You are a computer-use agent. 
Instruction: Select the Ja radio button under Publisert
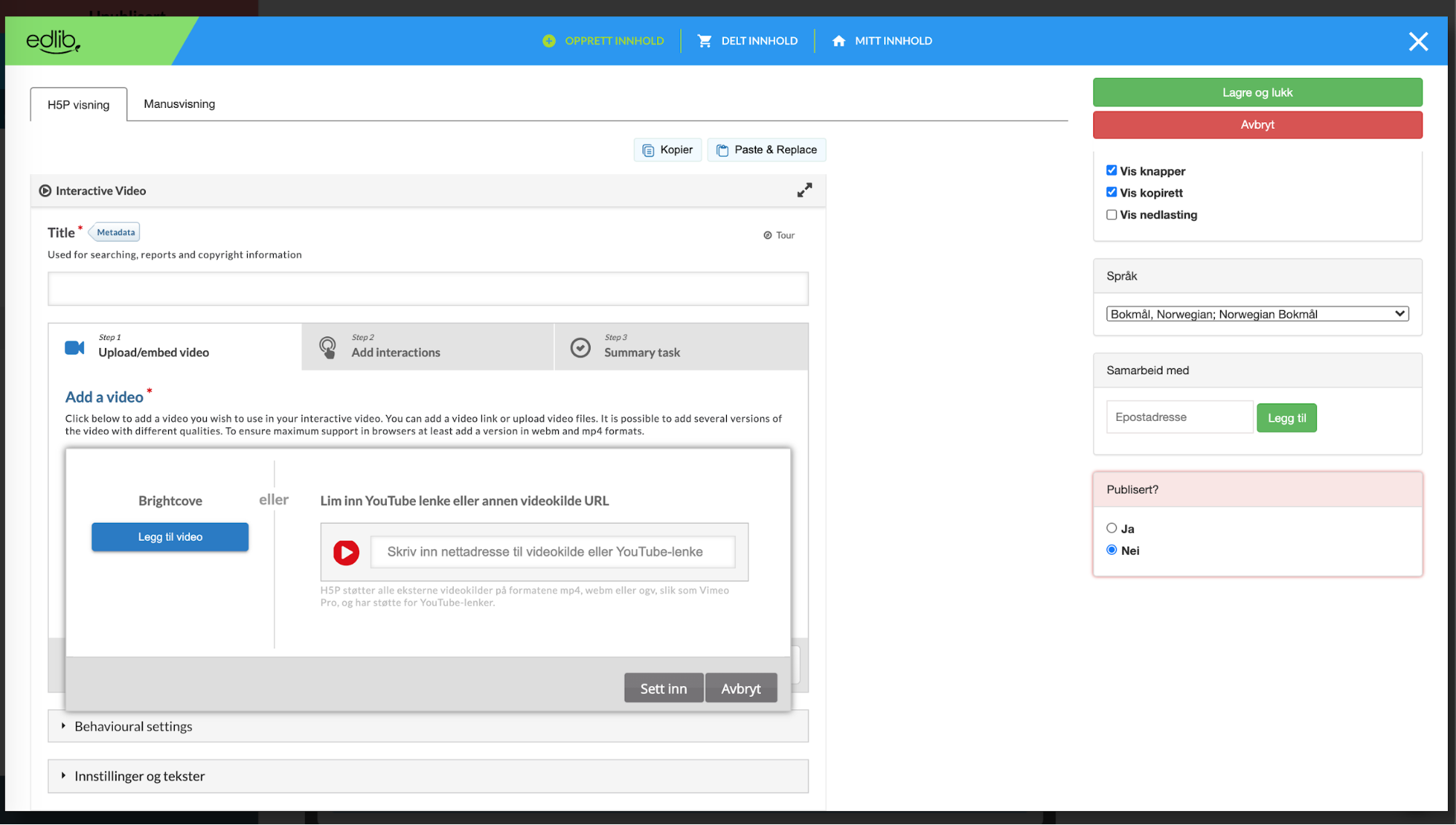pos(1111,528)
